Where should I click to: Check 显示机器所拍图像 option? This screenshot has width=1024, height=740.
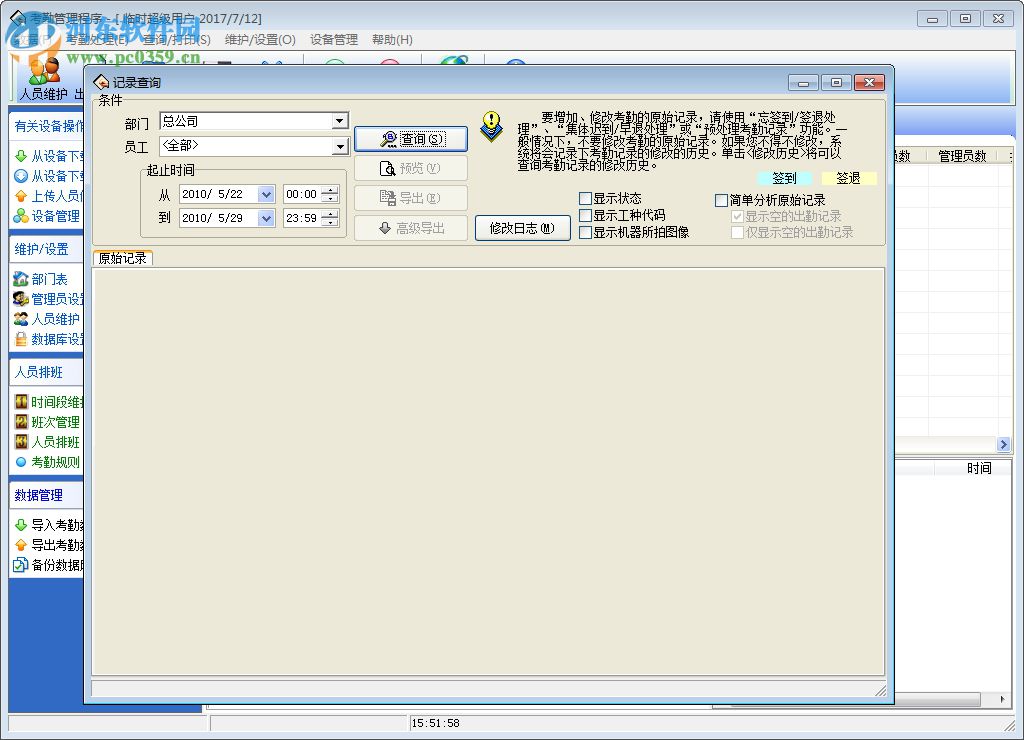point(586,233)
